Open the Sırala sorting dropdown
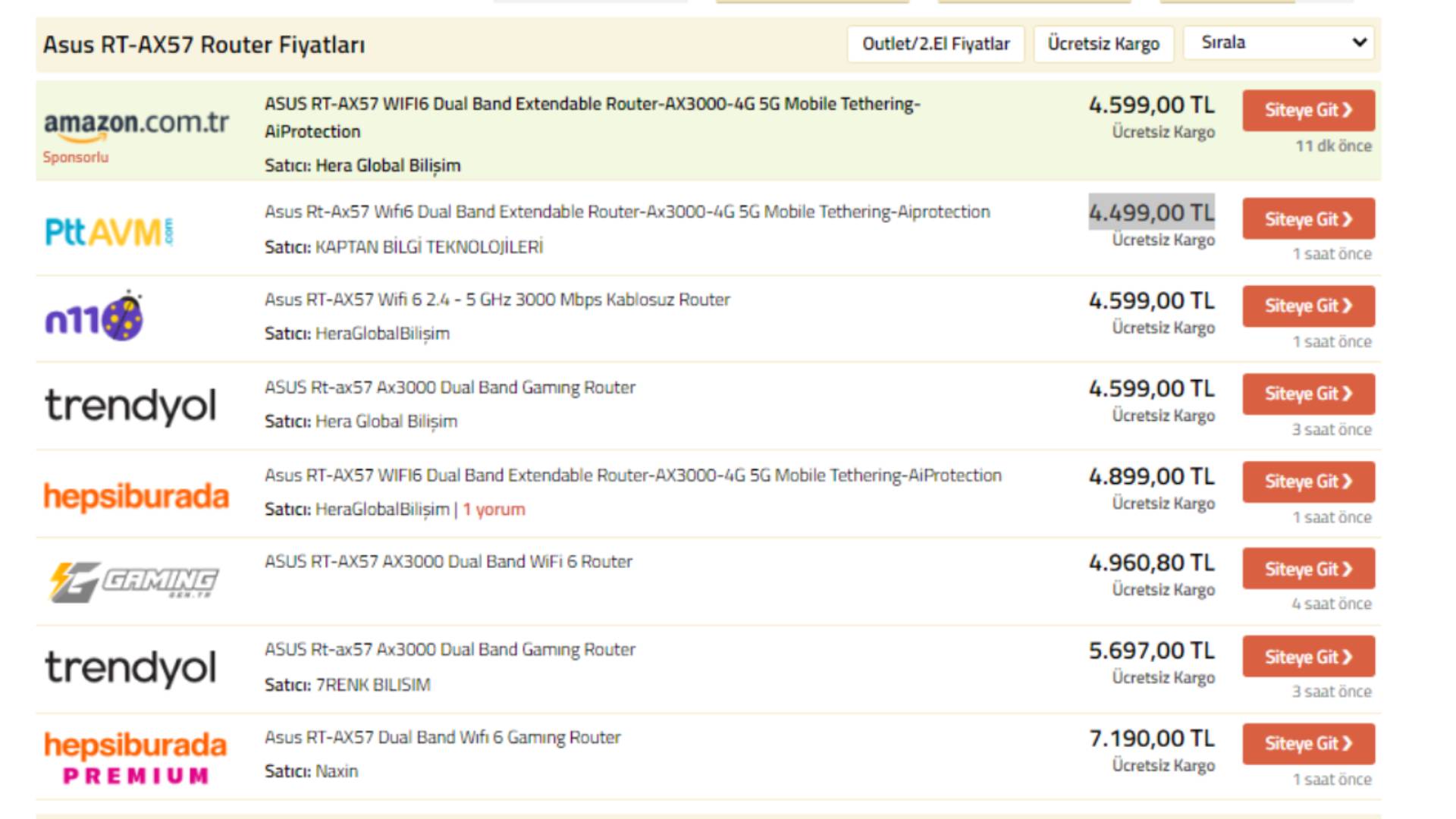This screenshot has width=1456, height=819. click(x=1280, y=42)
